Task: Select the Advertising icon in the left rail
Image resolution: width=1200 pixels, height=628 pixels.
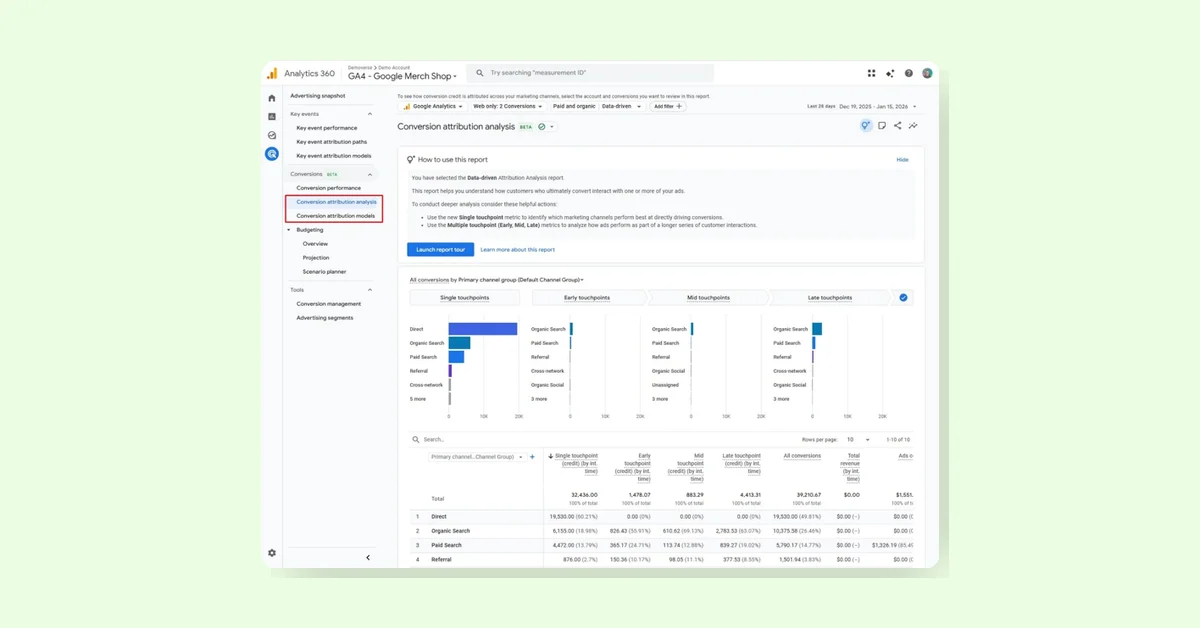Action: [271, 153]
